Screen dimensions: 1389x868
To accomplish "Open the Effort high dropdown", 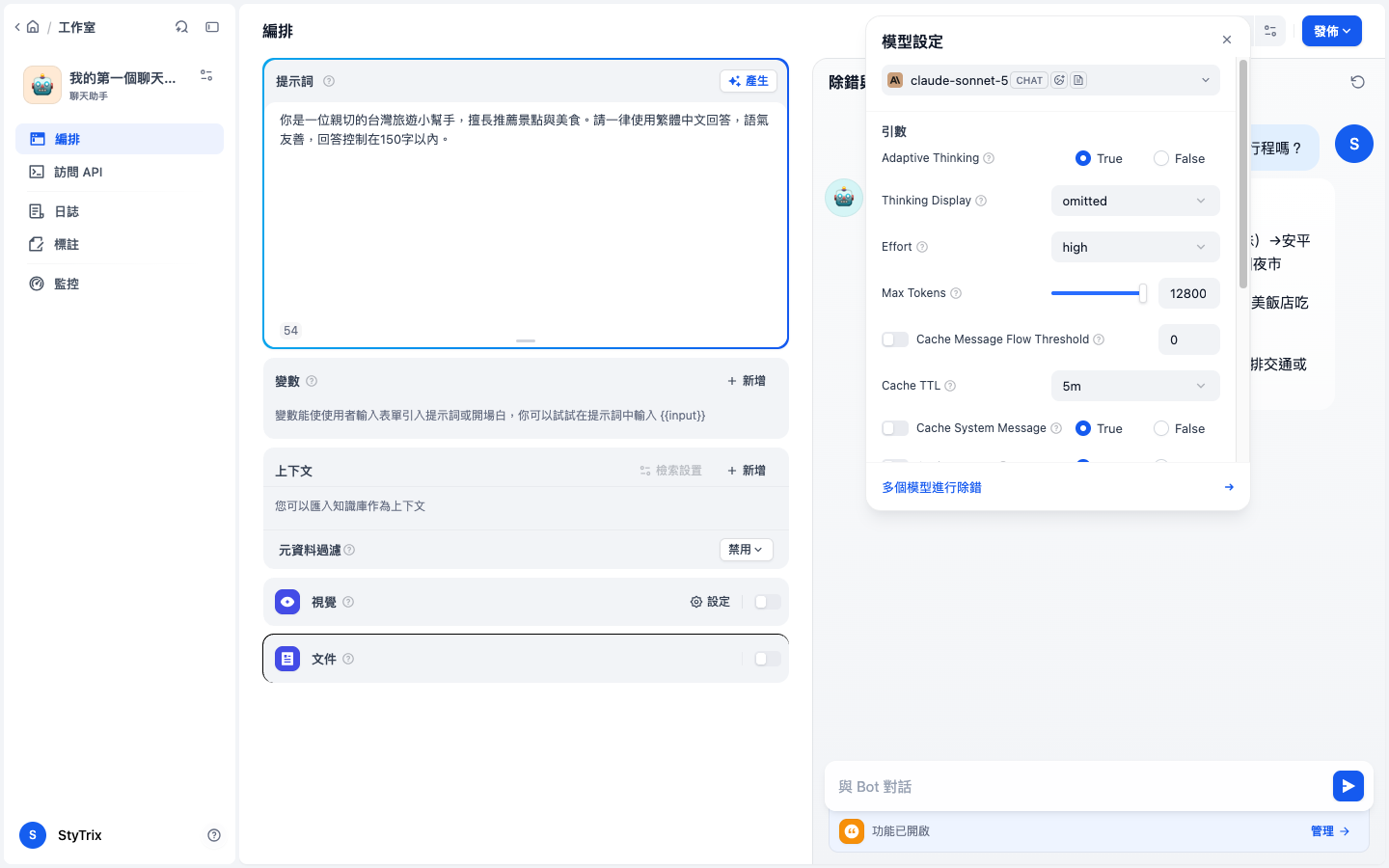I will coord(1135,247).
